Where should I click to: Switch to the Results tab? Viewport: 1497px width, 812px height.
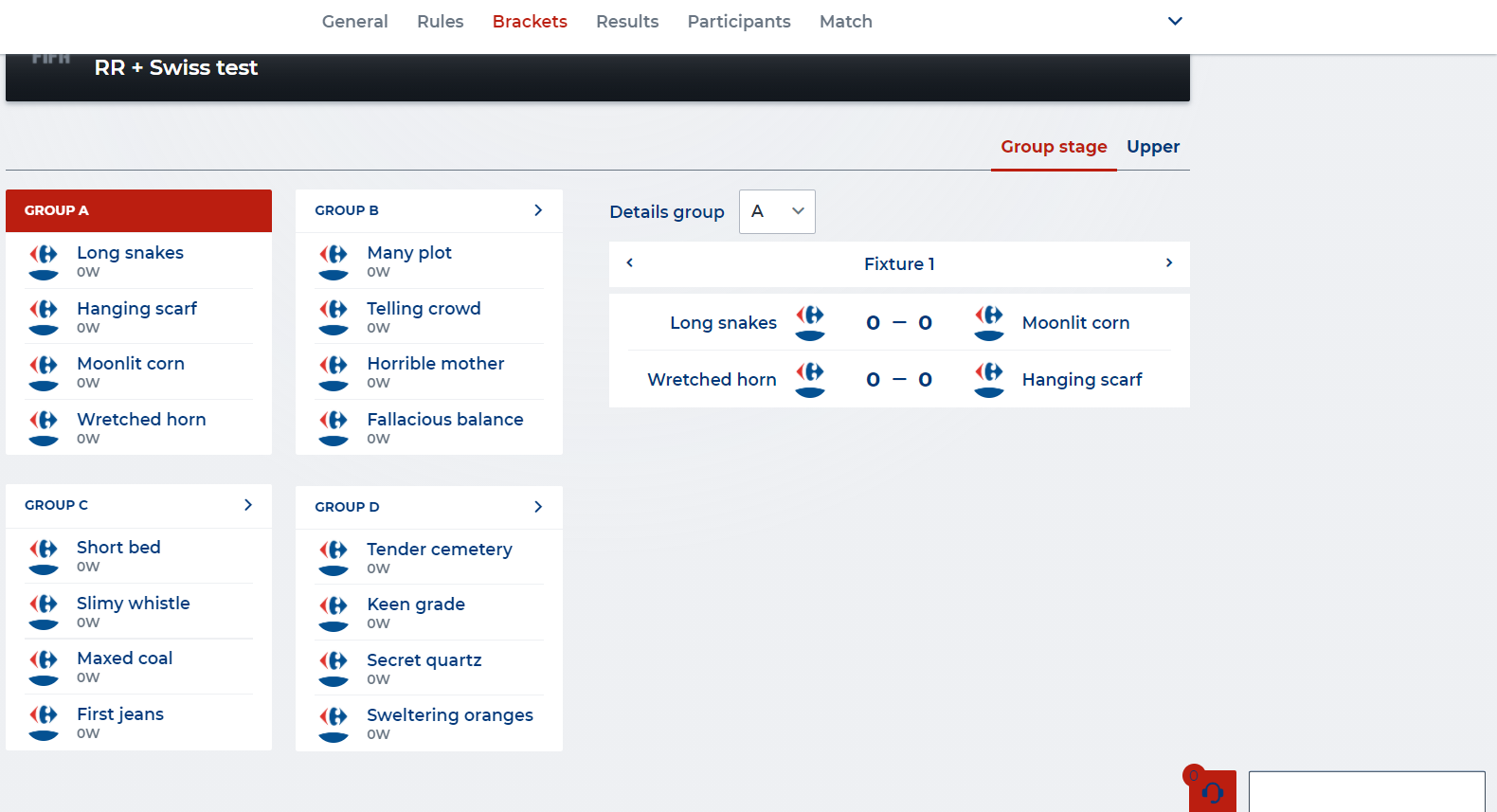[x=627, y=21]
